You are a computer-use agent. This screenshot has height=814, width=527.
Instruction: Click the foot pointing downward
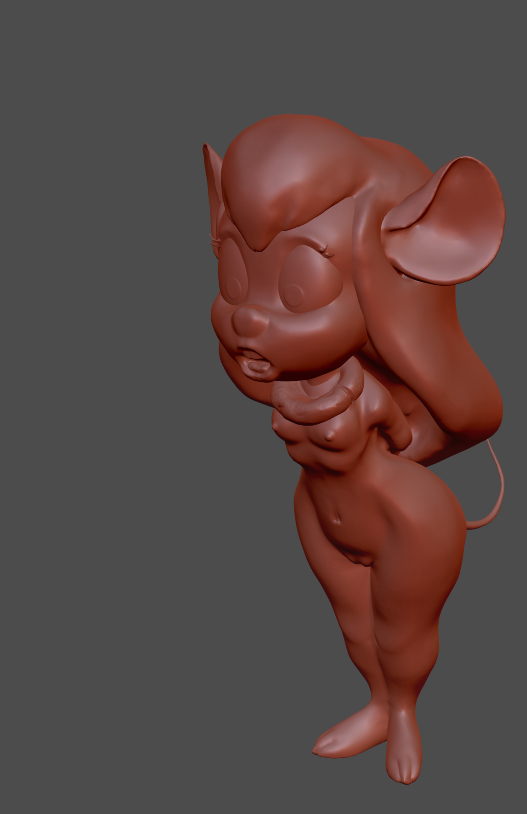[x=403, y=748]
